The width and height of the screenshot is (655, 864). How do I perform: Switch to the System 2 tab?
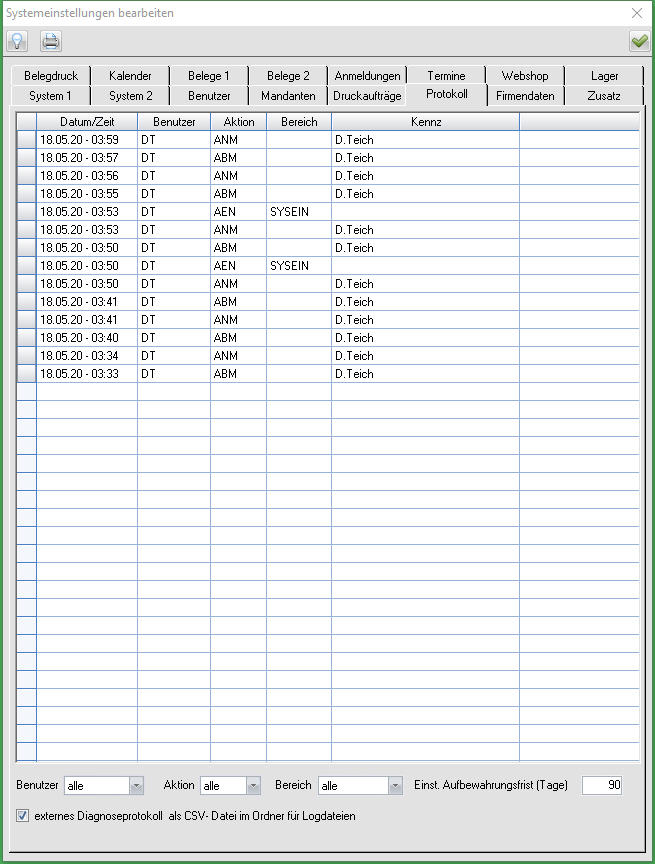(130, 95)
